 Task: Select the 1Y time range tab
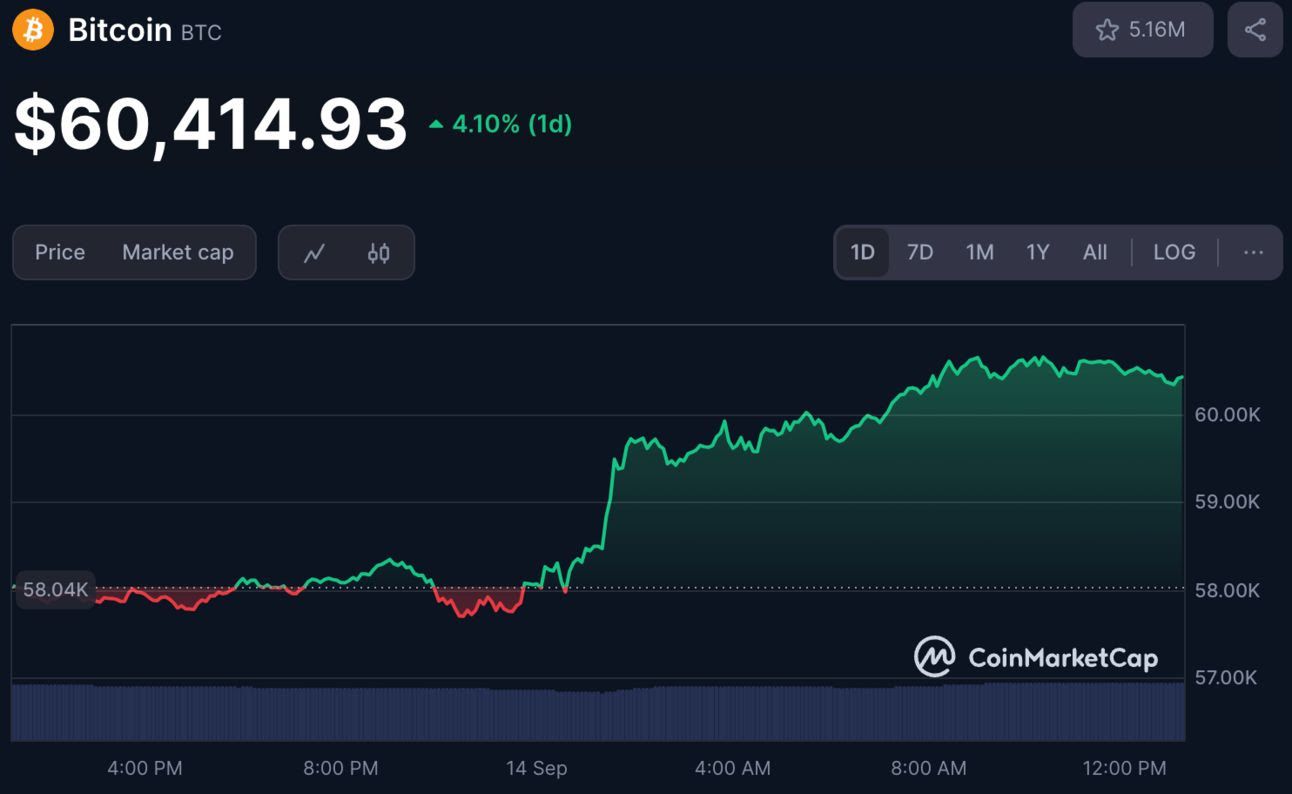click(1038, 252)
